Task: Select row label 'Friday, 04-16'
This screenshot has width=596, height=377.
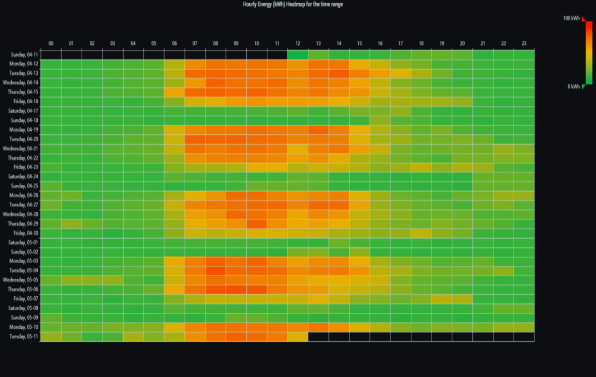Action: coord(26,101)
